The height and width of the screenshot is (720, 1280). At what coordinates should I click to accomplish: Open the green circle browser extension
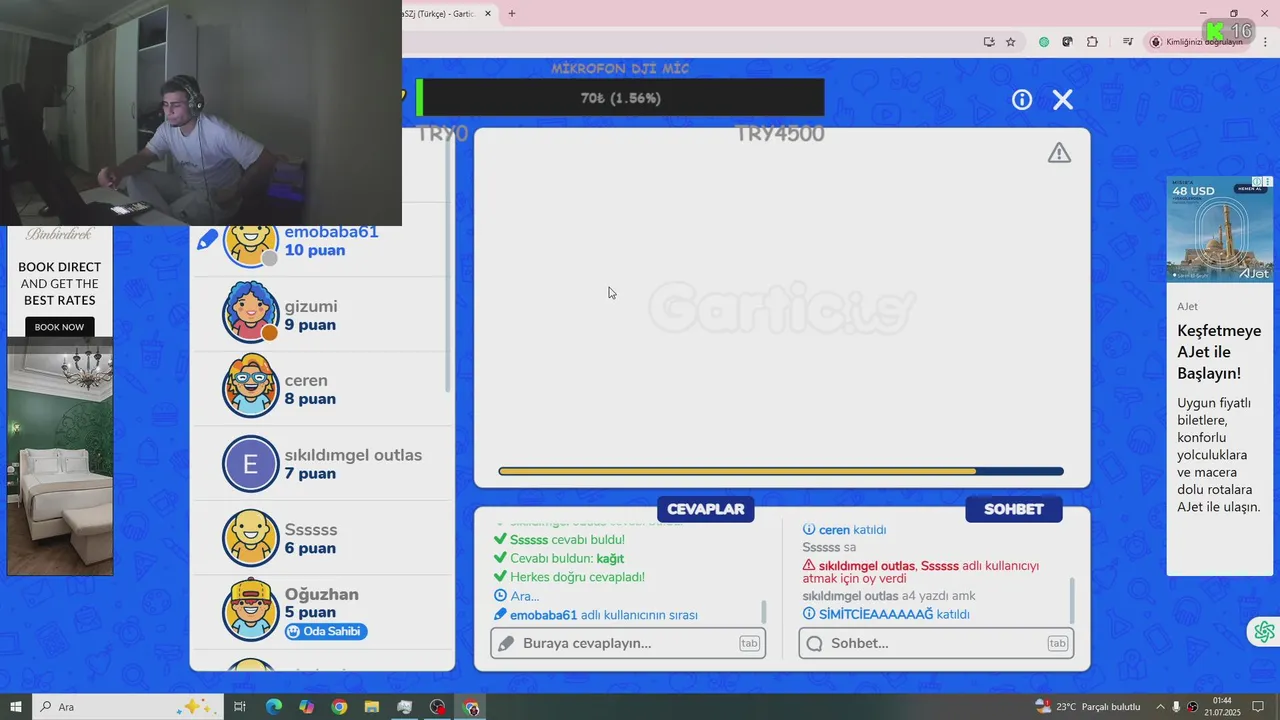tap(1044, 42)
